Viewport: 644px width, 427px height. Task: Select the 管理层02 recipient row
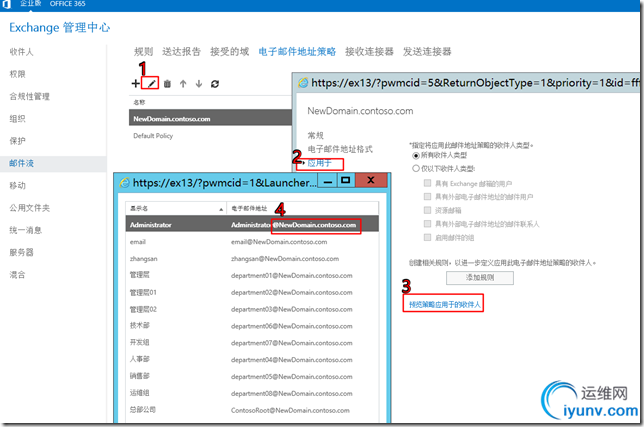[252, 309]
